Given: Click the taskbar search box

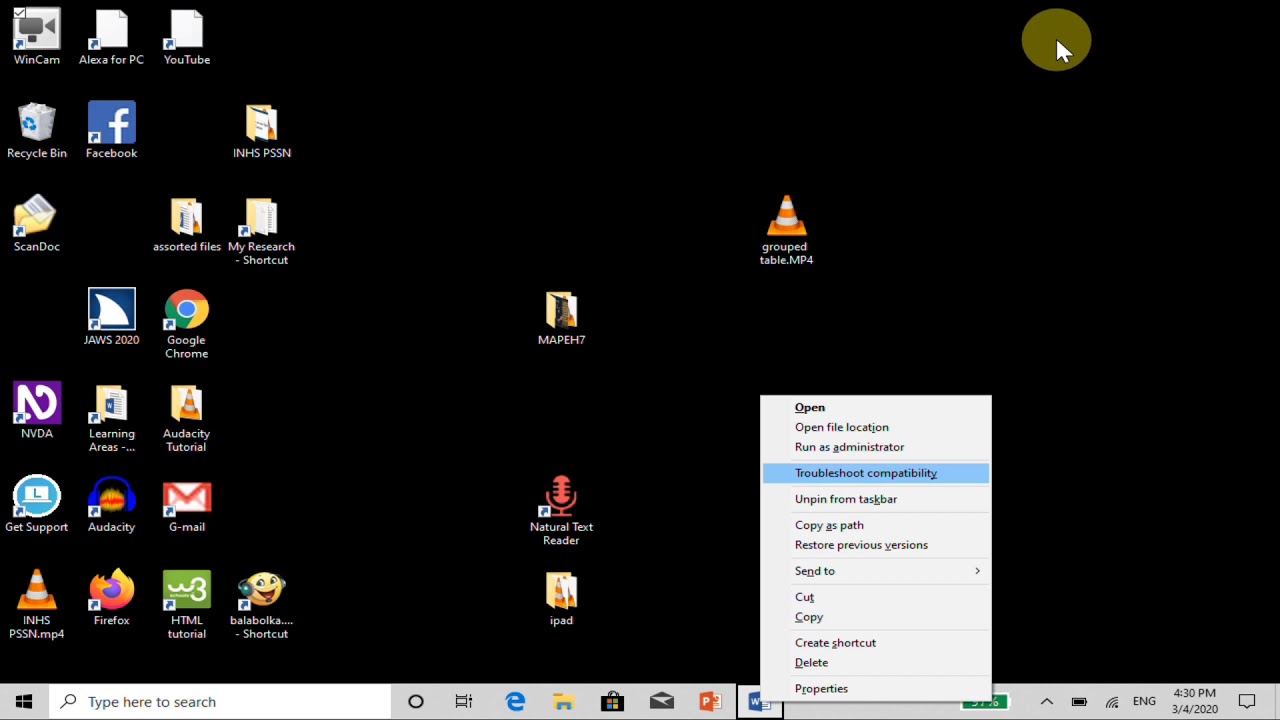Looking at the screenshot, I should tap(220, 702).
